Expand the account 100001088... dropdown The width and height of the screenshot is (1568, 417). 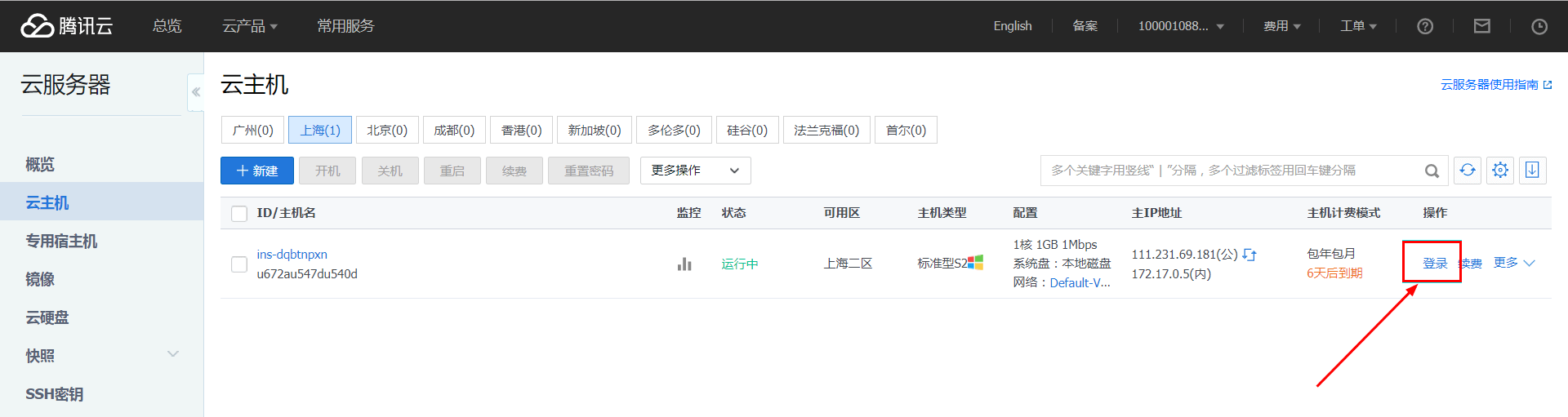click(x=1181, y=26)
